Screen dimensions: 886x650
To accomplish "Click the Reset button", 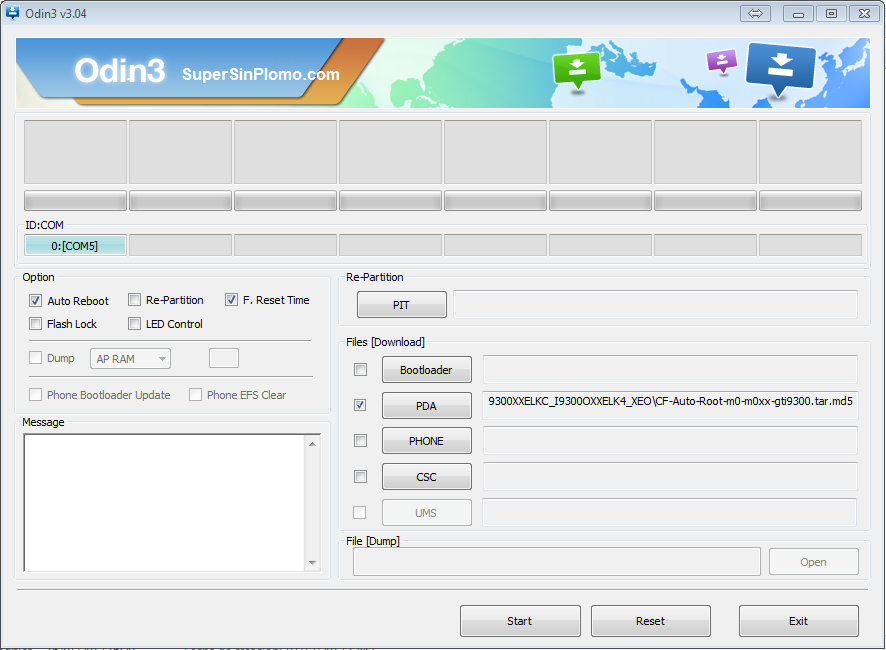I will [x=651, y=621].
